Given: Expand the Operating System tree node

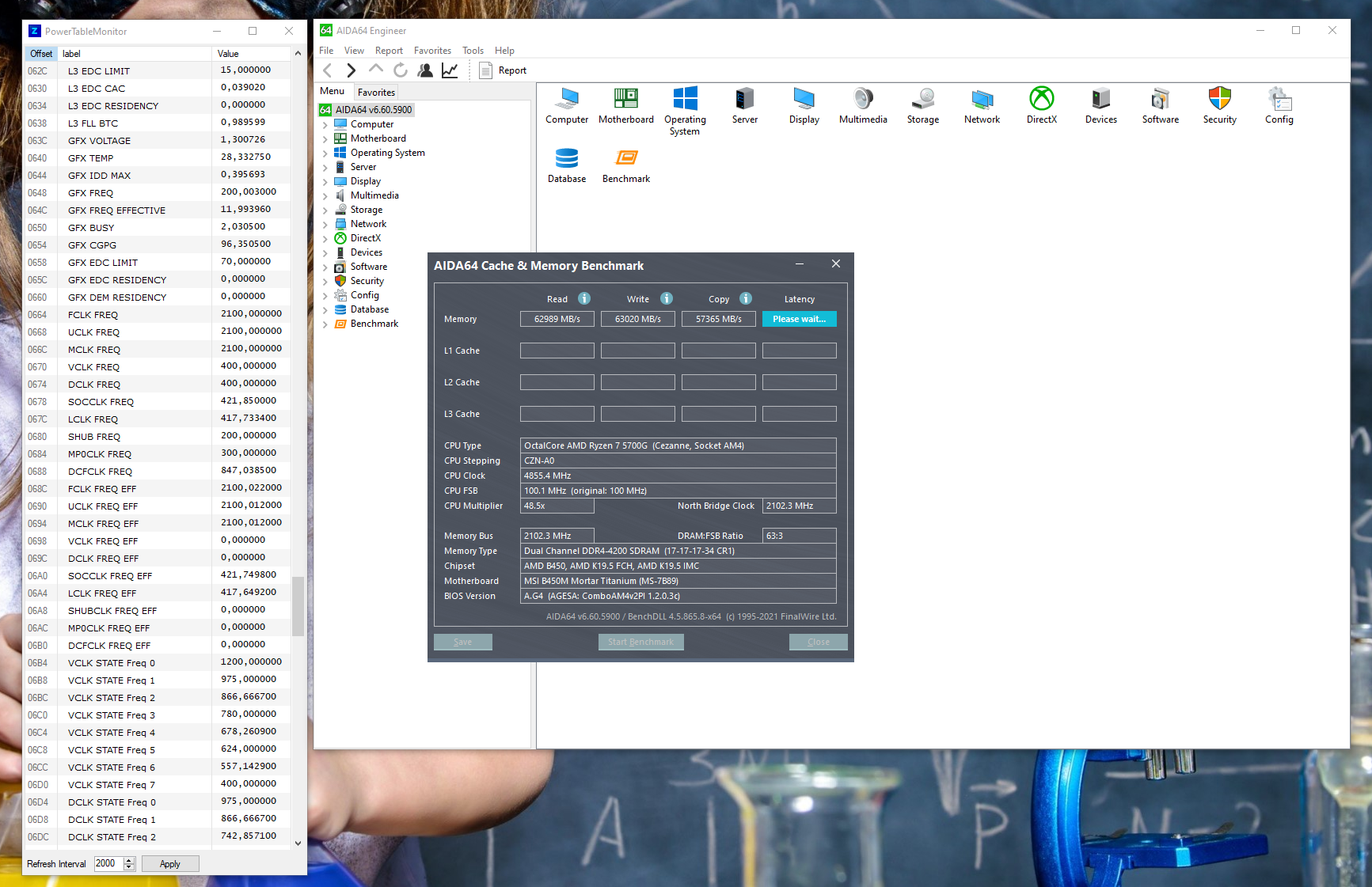Looking at the screenshot, I should coord(325,153).
